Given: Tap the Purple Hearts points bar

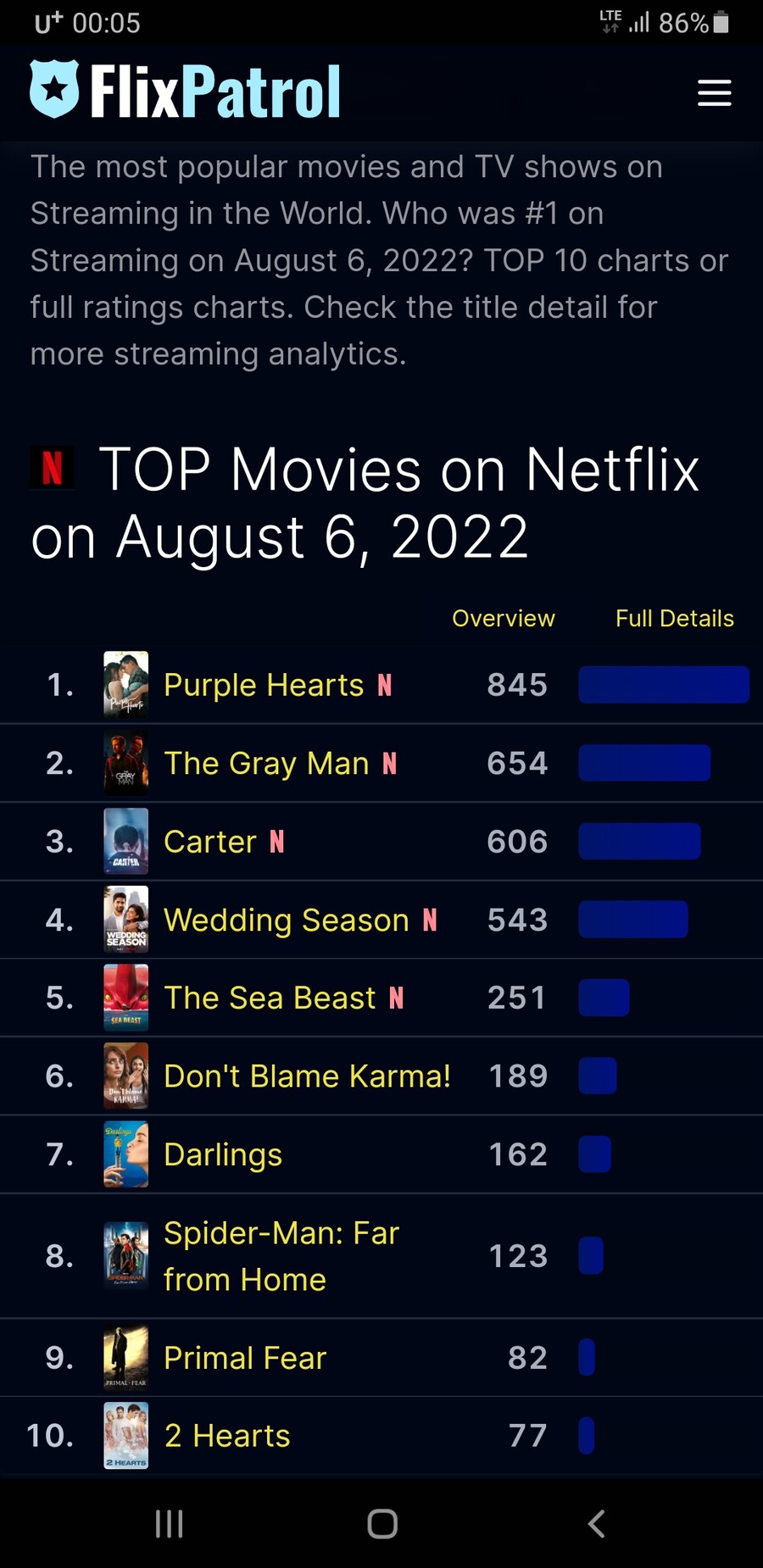Looking at the screenshot, I should (663, 685).
